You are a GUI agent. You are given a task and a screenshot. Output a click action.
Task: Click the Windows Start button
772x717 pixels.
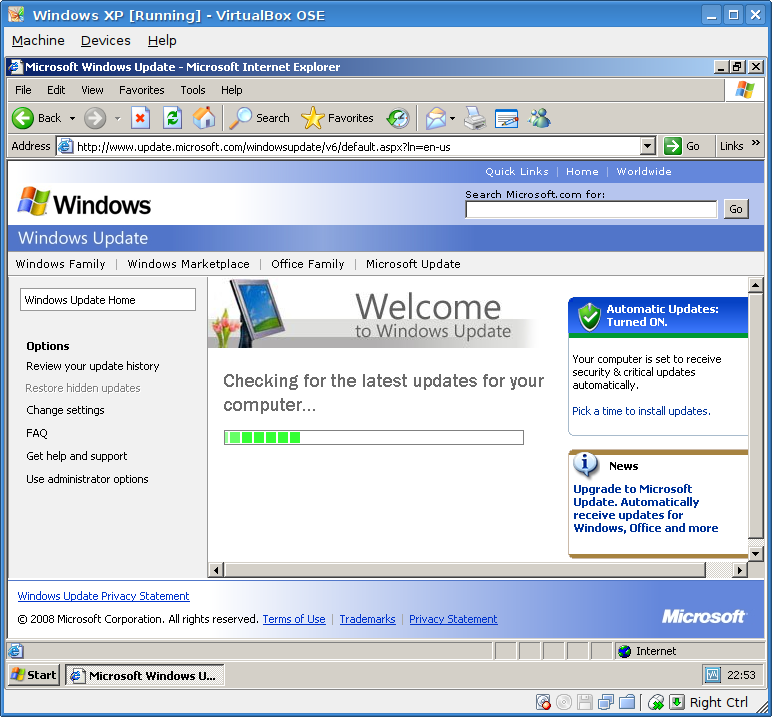point(33,675)
